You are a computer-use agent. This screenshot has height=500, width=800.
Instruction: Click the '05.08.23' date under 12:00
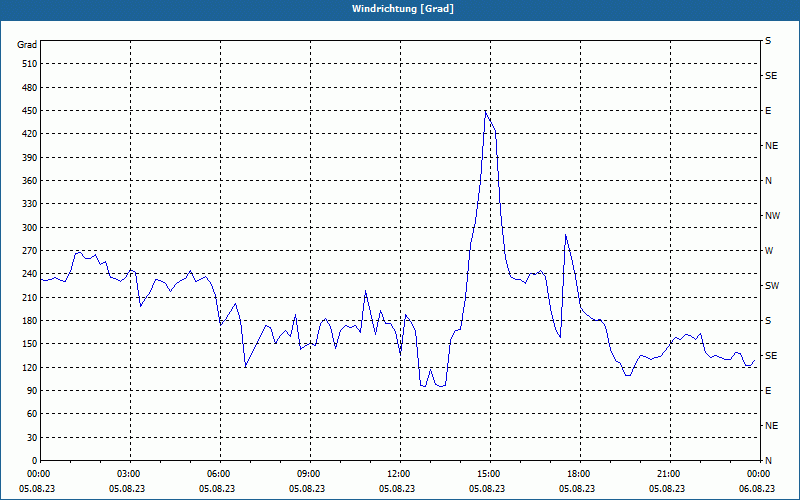397,489
